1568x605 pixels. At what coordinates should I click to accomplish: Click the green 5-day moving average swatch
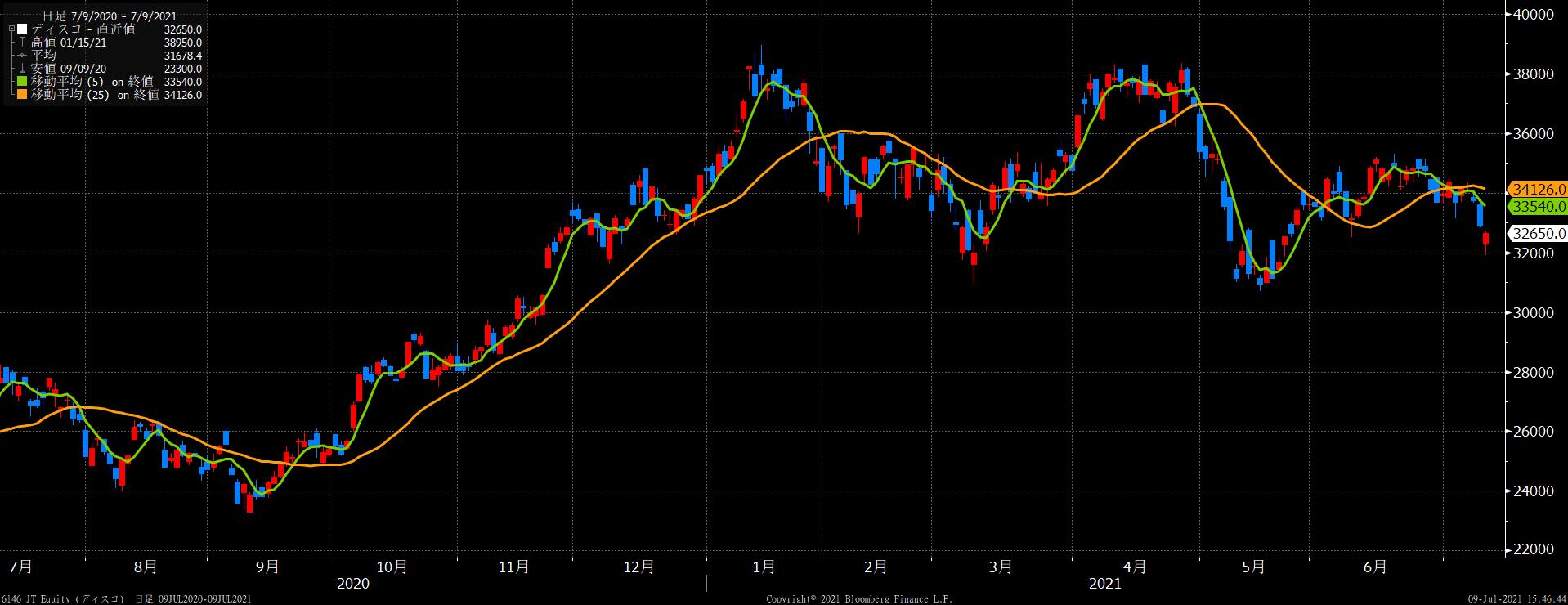point(23,82)
